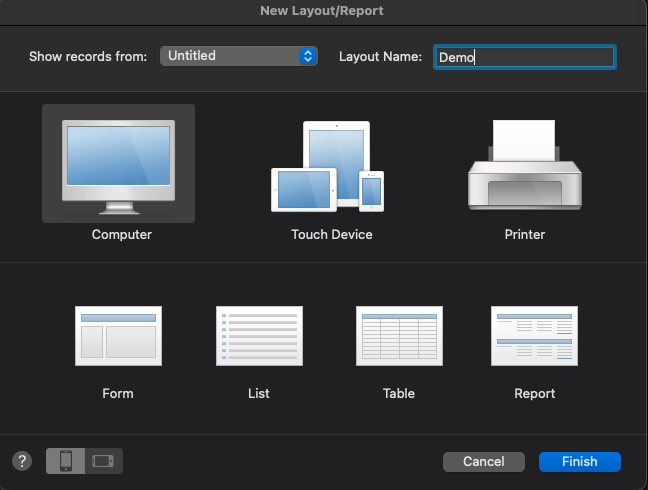Choose the List layout type

pos(259,336)
